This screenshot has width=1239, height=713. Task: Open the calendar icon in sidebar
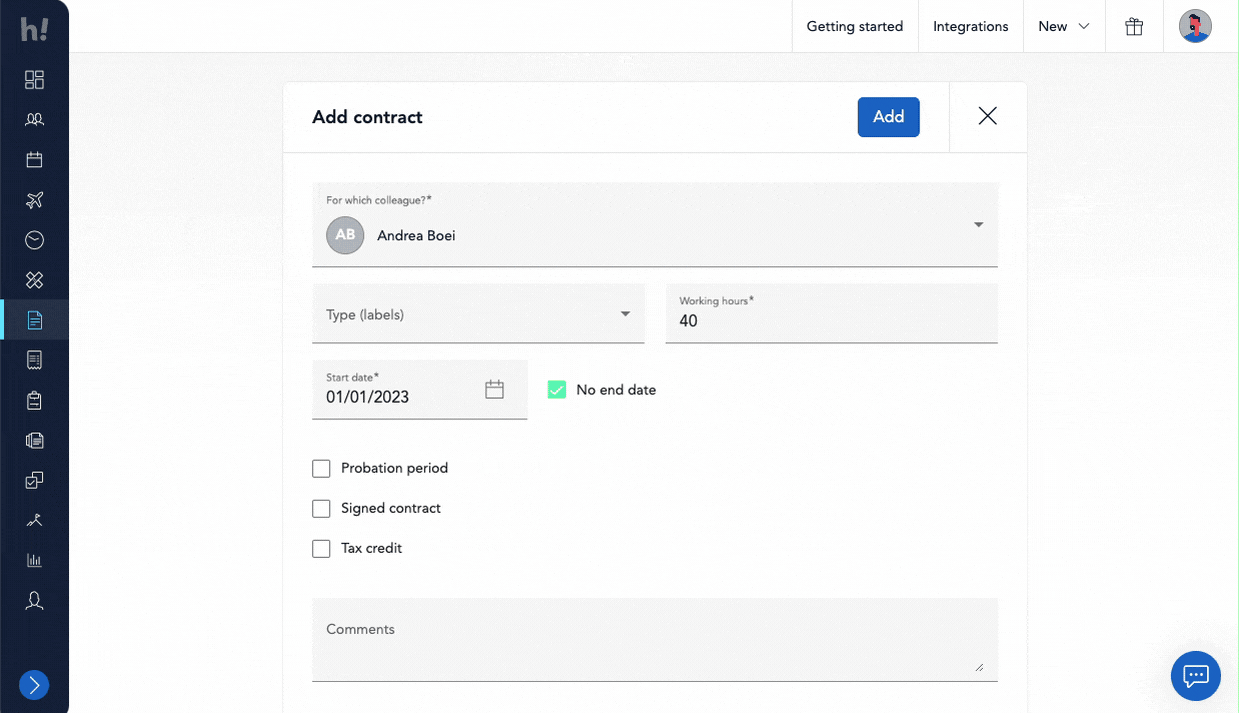[x=34, y=160]
